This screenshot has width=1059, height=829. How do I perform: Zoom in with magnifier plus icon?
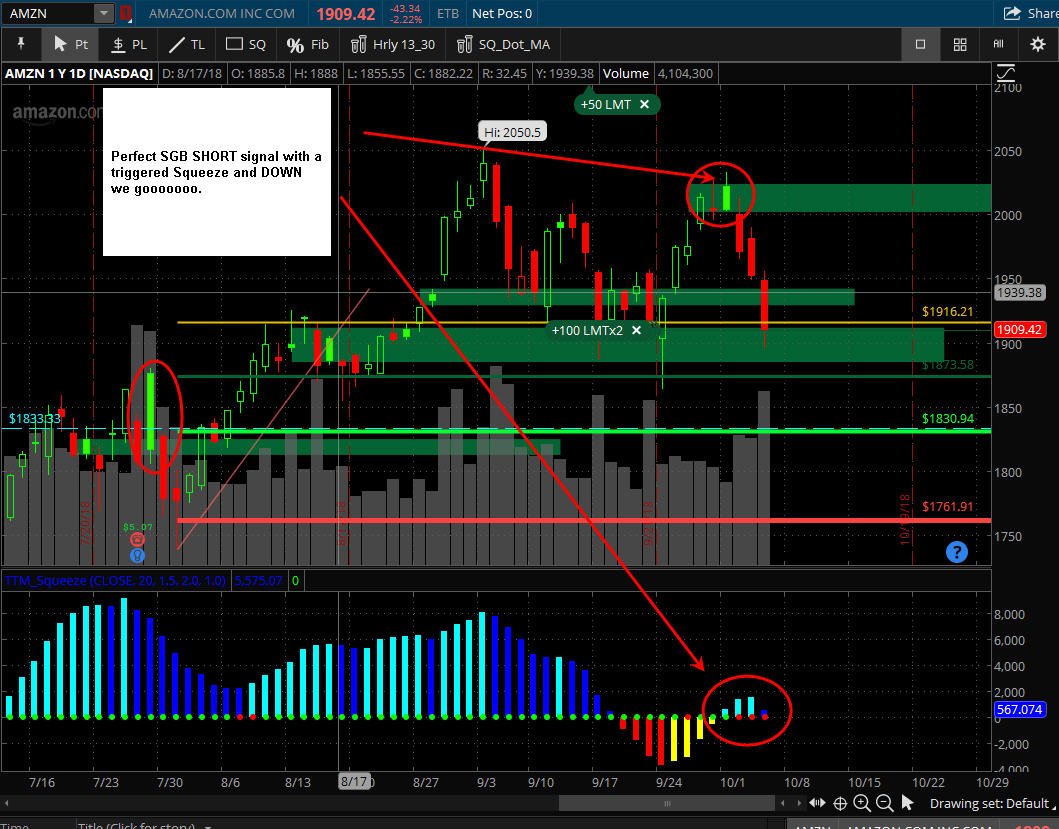tap(862, 803)
